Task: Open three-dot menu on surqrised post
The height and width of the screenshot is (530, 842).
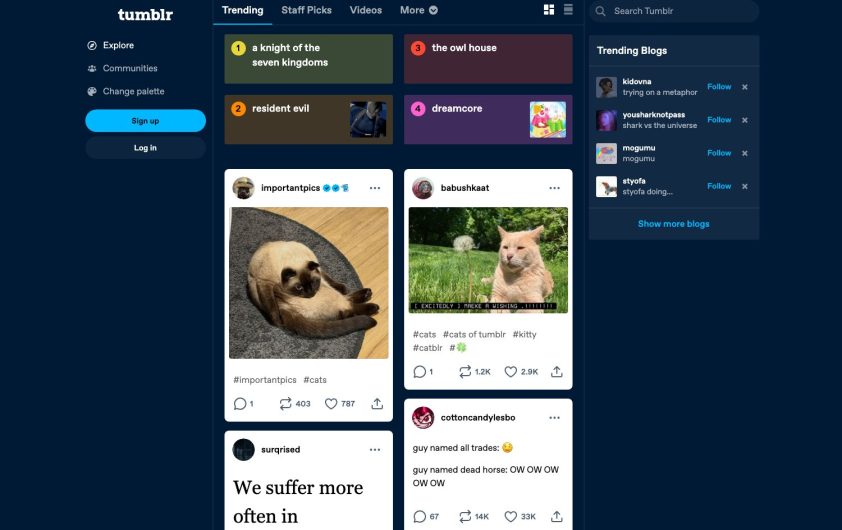Action: coord(375,449)
